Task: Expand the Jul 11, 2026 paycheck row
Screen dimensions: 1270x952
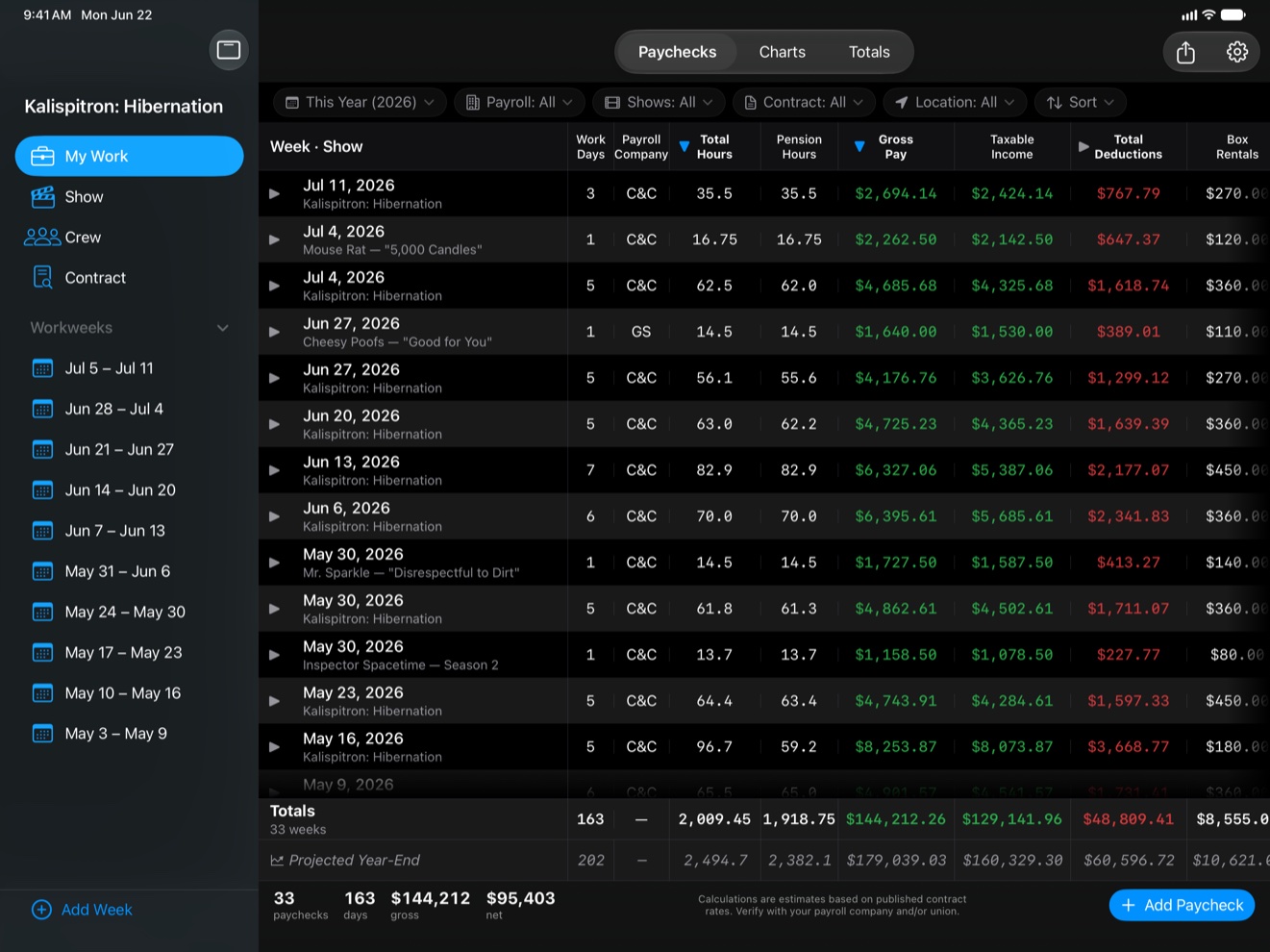Action: pyautogui.click(x=274, y=193)
